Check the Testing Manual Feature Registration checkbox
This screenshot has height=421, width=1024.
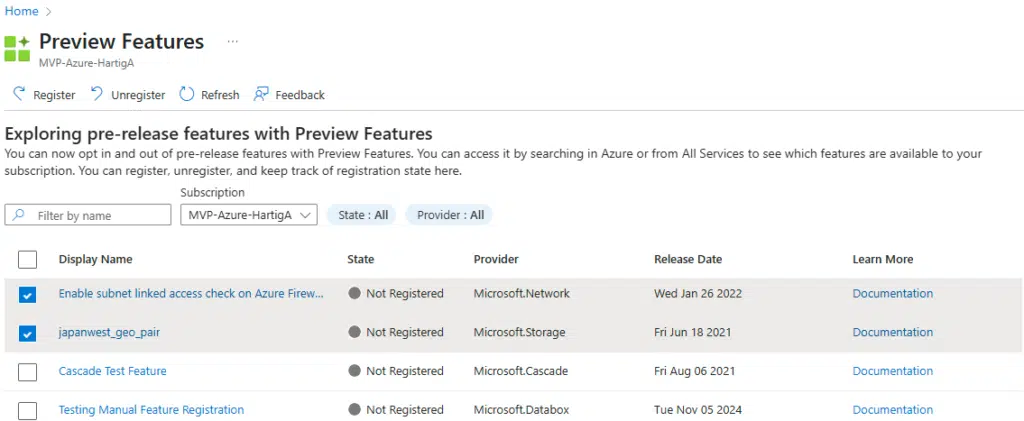pos(27,411)
